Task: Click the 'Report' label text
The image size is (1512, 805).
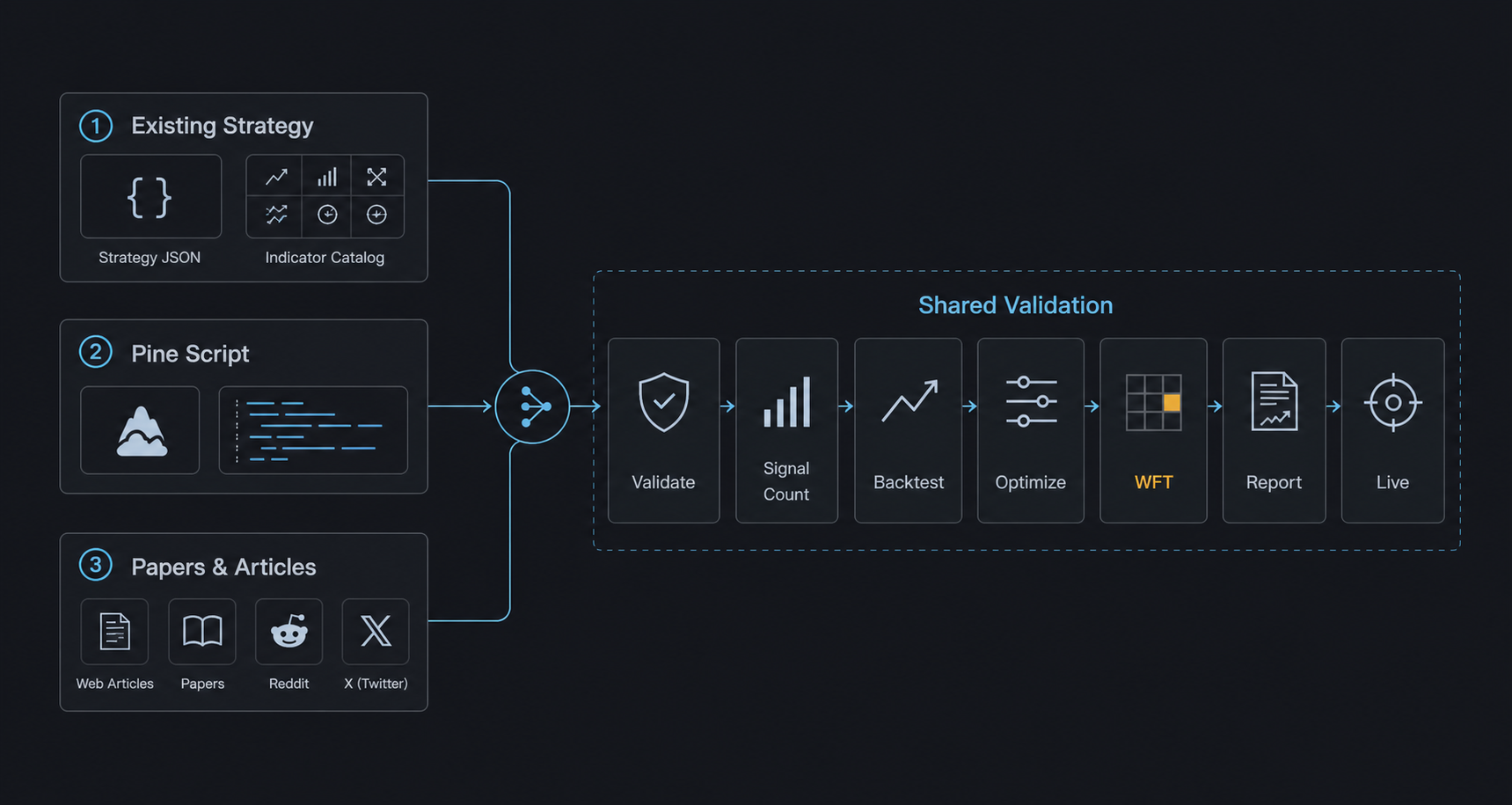Action: tap(1274, 482)
